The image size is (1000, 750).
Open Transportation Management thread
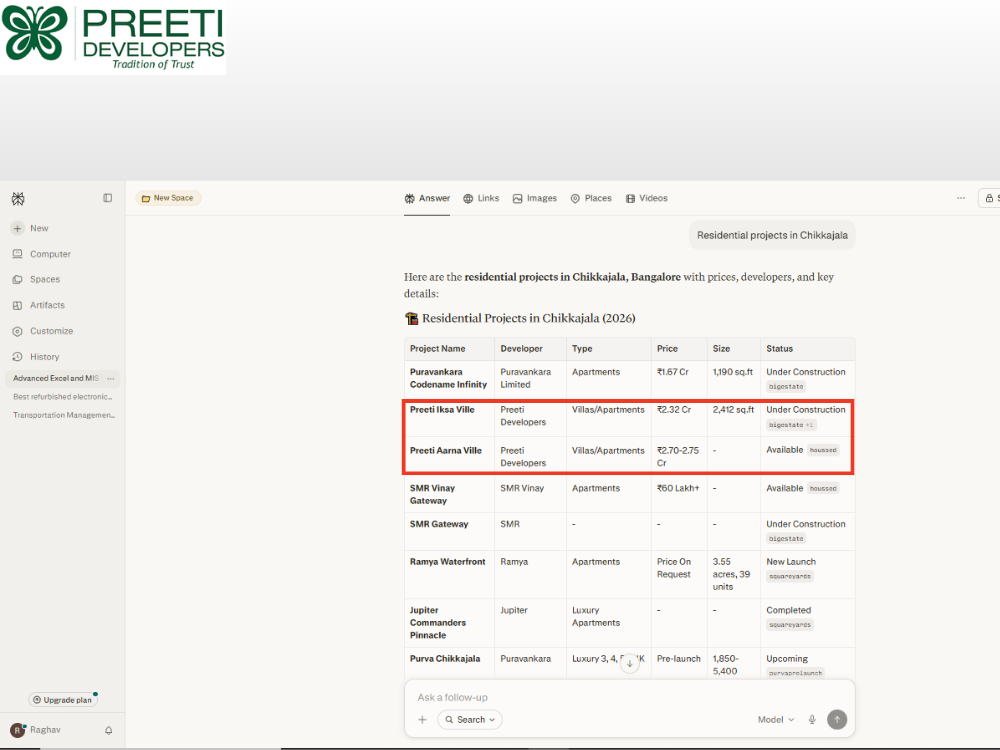pos(64,415)
